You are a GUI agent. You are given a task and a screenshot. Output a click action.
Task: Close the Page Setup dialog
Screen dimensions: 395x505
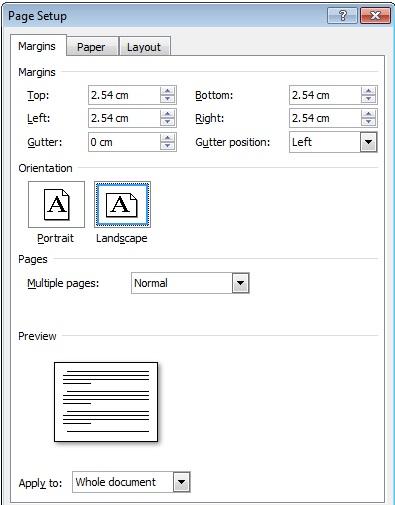coord(375,16)
